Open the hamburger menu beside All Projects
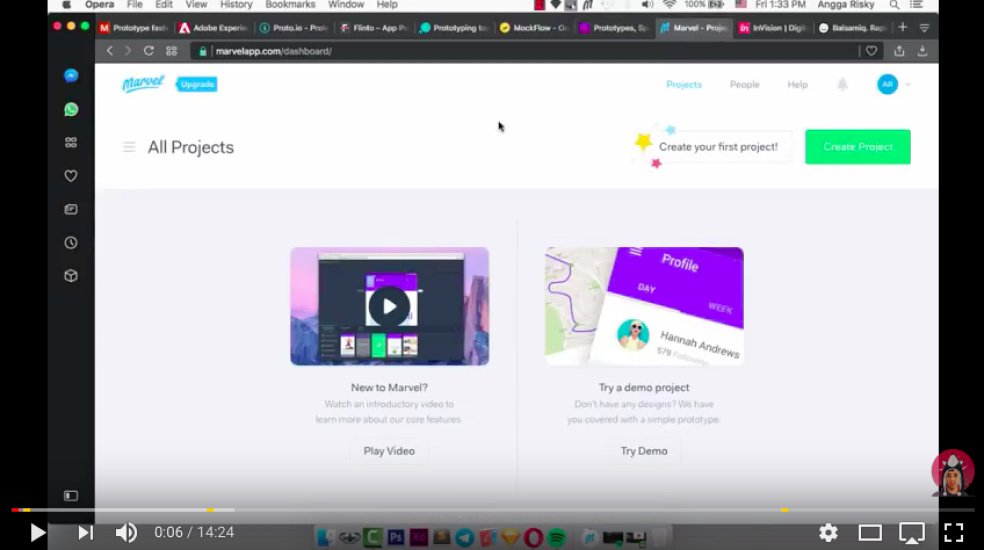This screenshot has width=984, height=550. tap(129, 147)
